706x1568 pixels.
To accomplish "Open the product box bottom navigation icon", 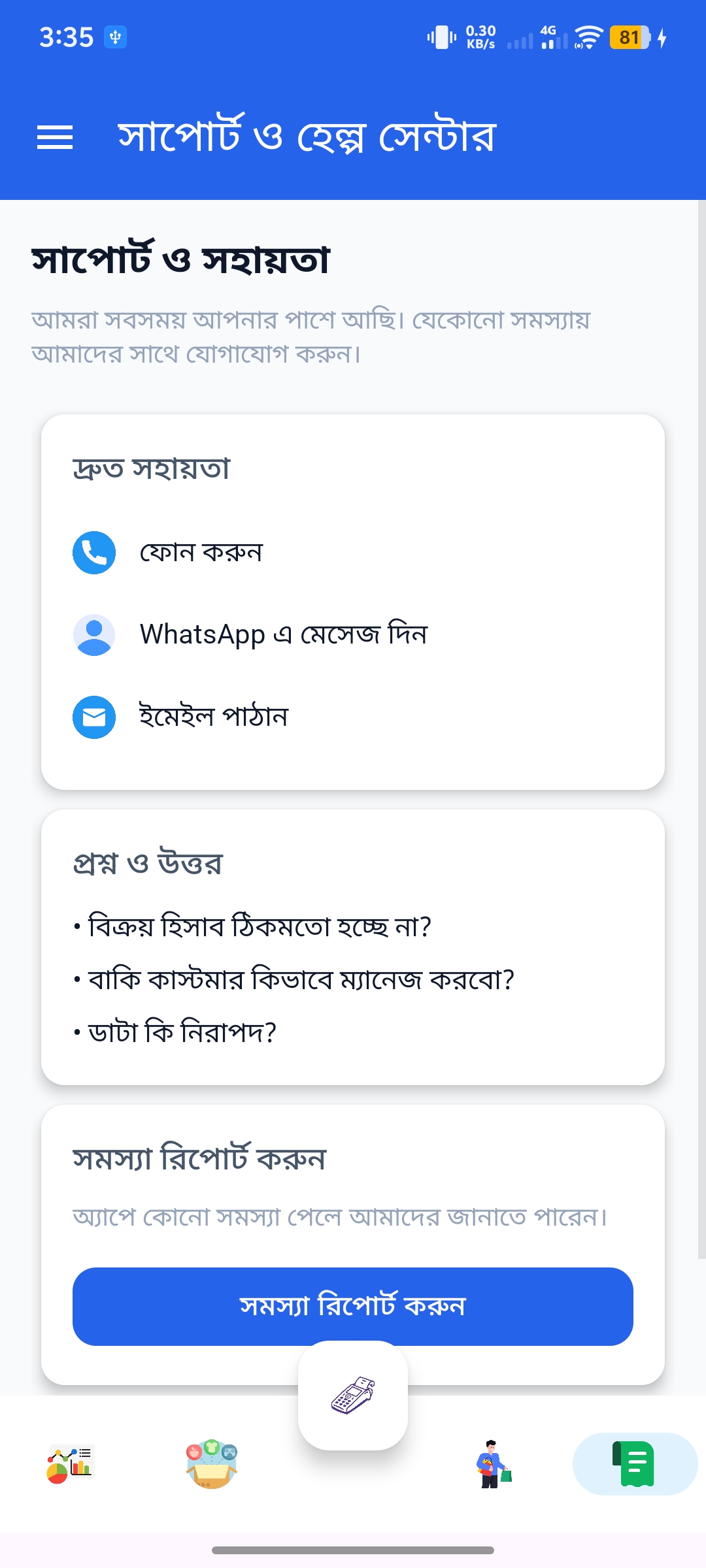I will [211, 1464].
